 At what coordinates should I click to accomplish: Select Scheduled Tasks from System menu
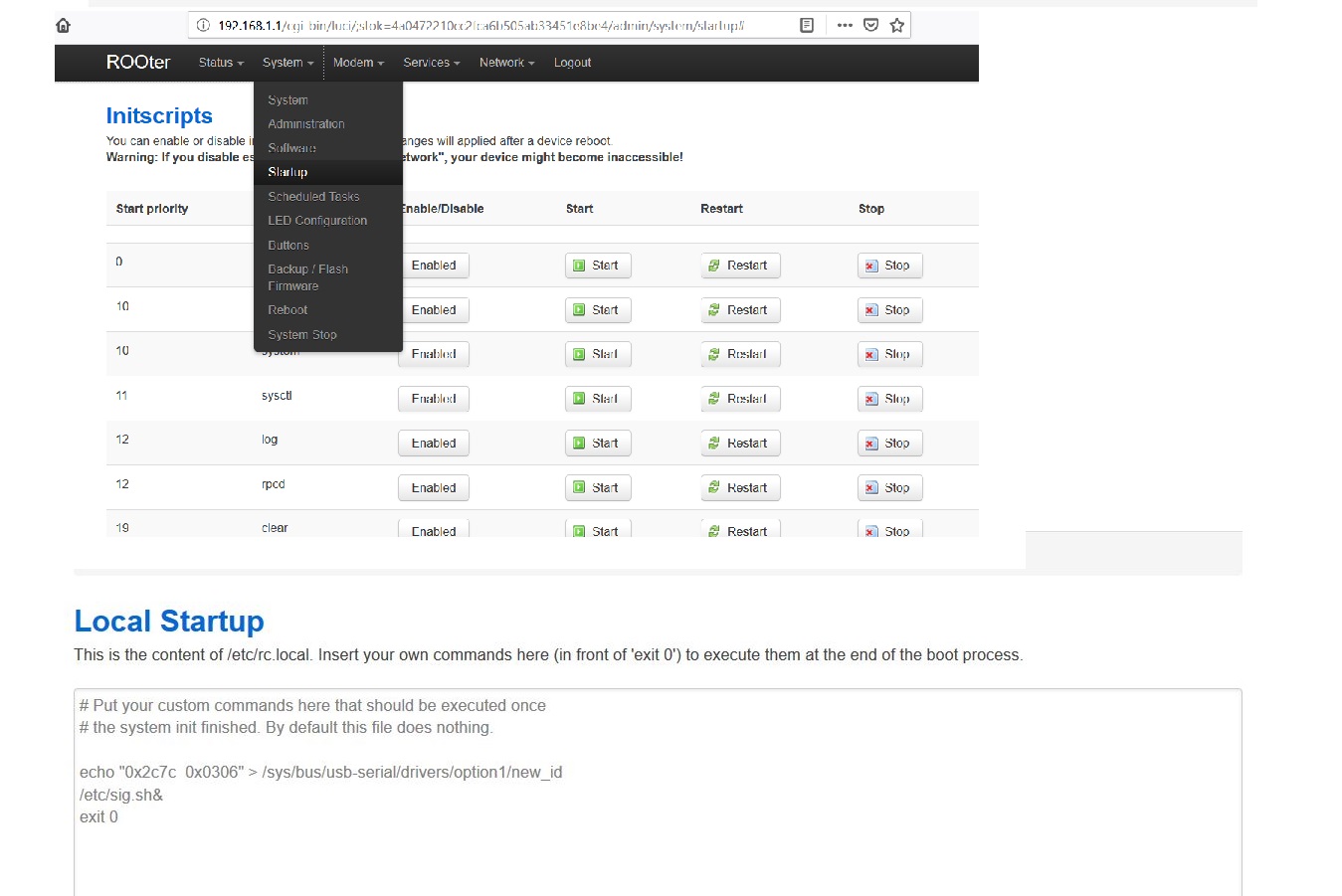click(x=313, y=197)
